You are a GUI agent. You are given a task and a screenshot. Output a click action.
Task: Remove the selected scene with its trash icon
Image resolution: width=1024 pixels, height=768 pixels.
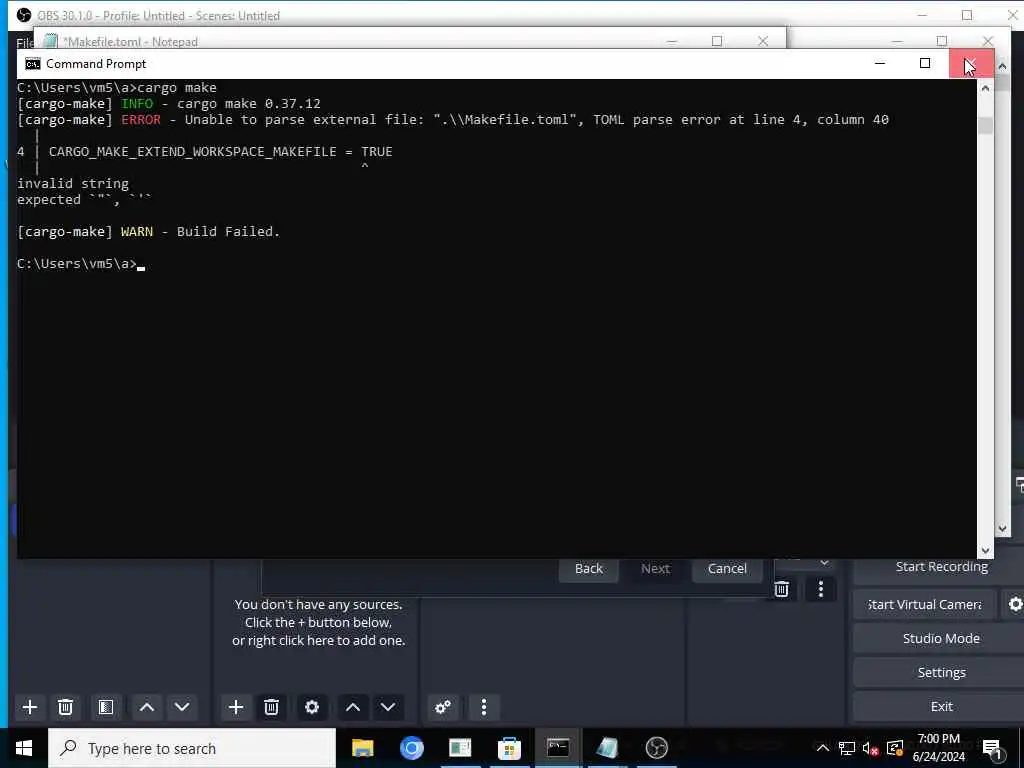65,707
